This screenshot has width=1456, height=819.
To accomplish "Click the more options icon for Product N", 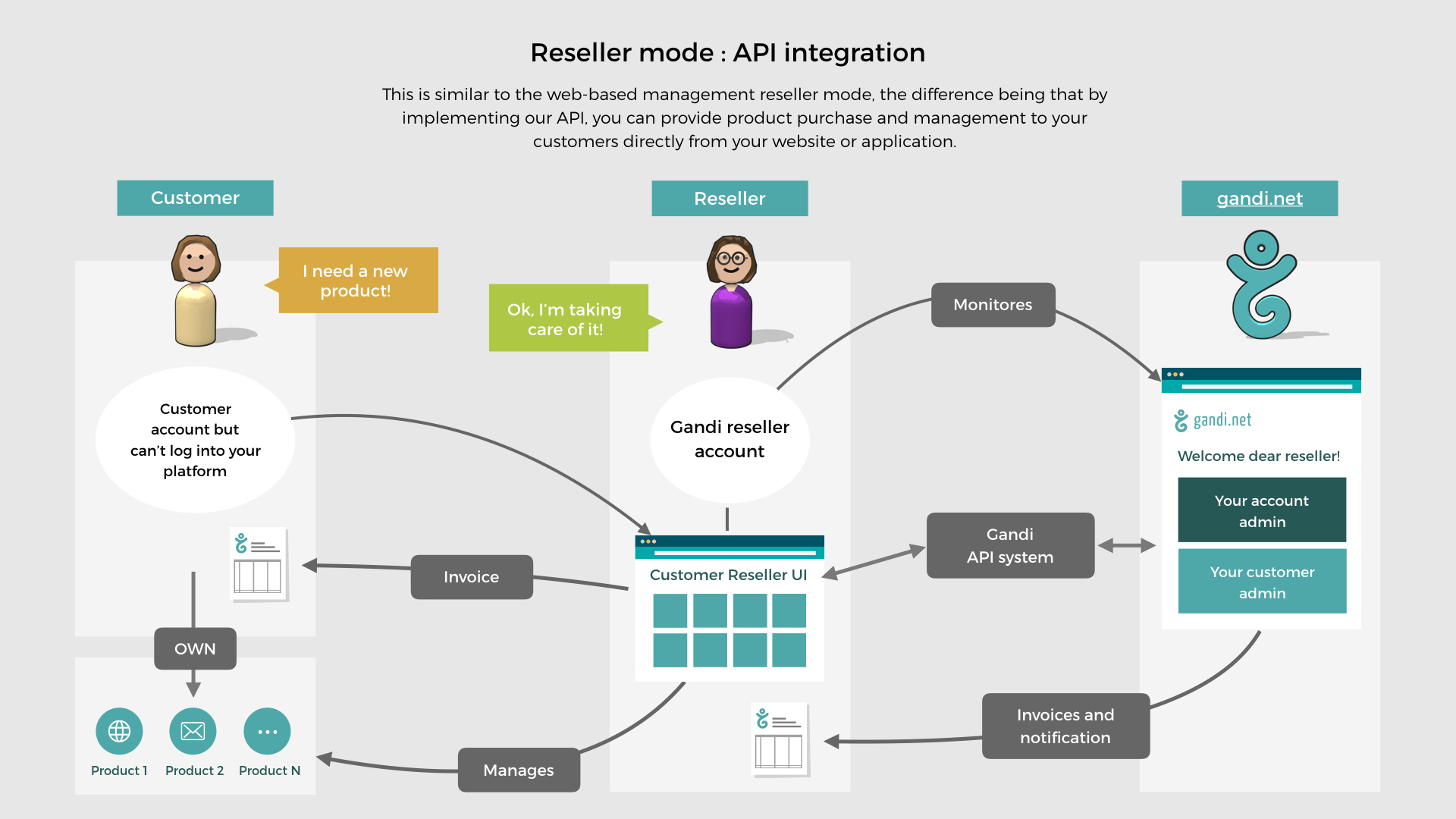I will 265,732.
